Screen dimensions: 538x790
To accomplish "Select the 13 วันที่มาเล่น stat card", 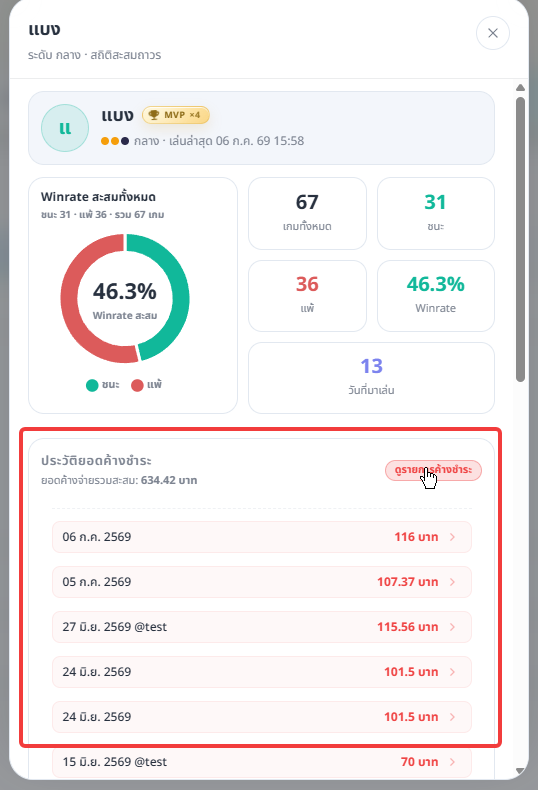I will click(371, 377).
